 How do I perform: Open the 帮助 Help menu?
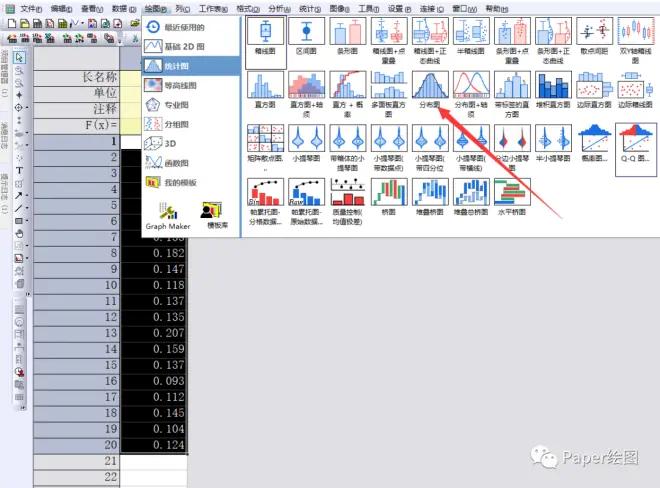coord(497,8)
